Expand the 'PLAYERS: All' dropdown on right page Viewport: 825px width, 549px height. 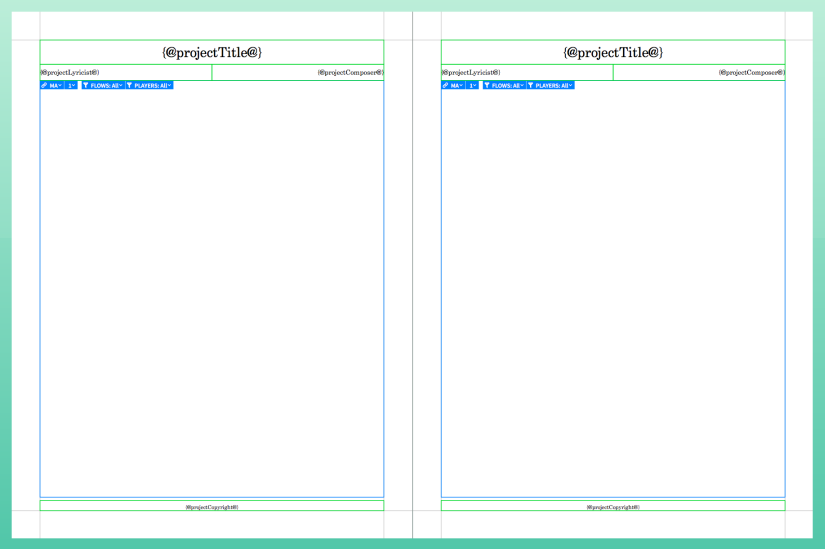click(x=554, y=86)
